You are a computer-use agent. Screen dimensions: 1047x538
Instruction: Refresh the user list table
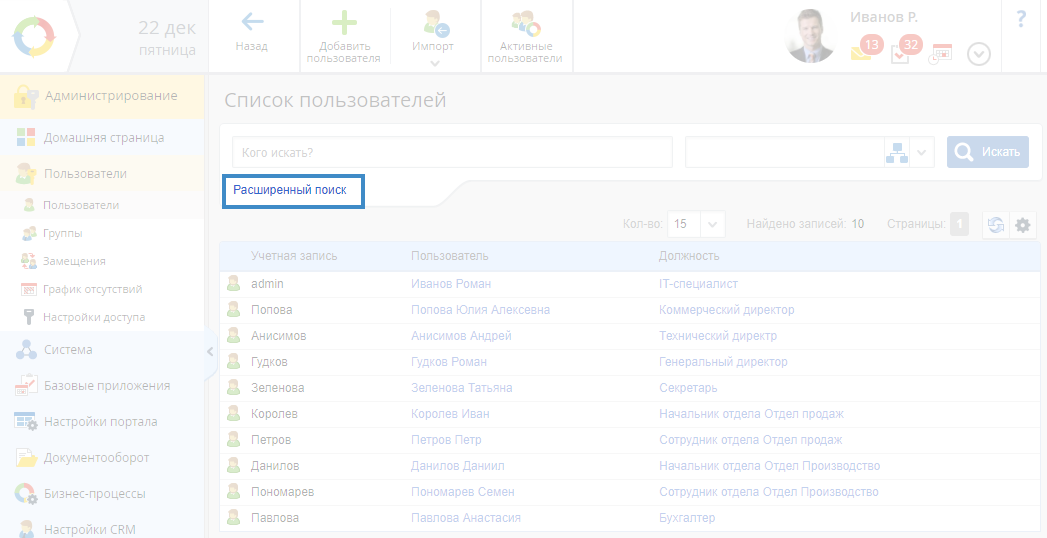click(x=996, y=225)
